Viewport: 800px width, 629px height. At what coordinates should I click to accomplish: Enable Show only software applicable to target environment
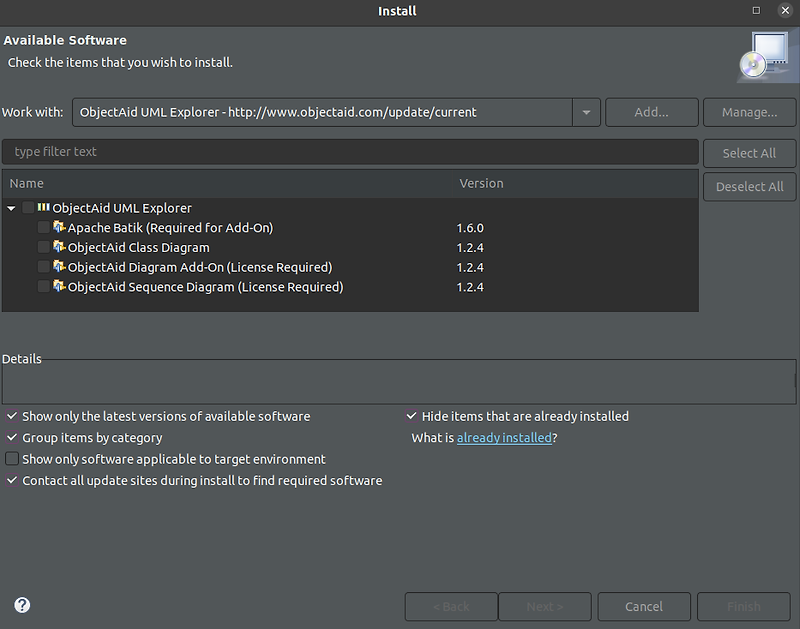[12, 459]
